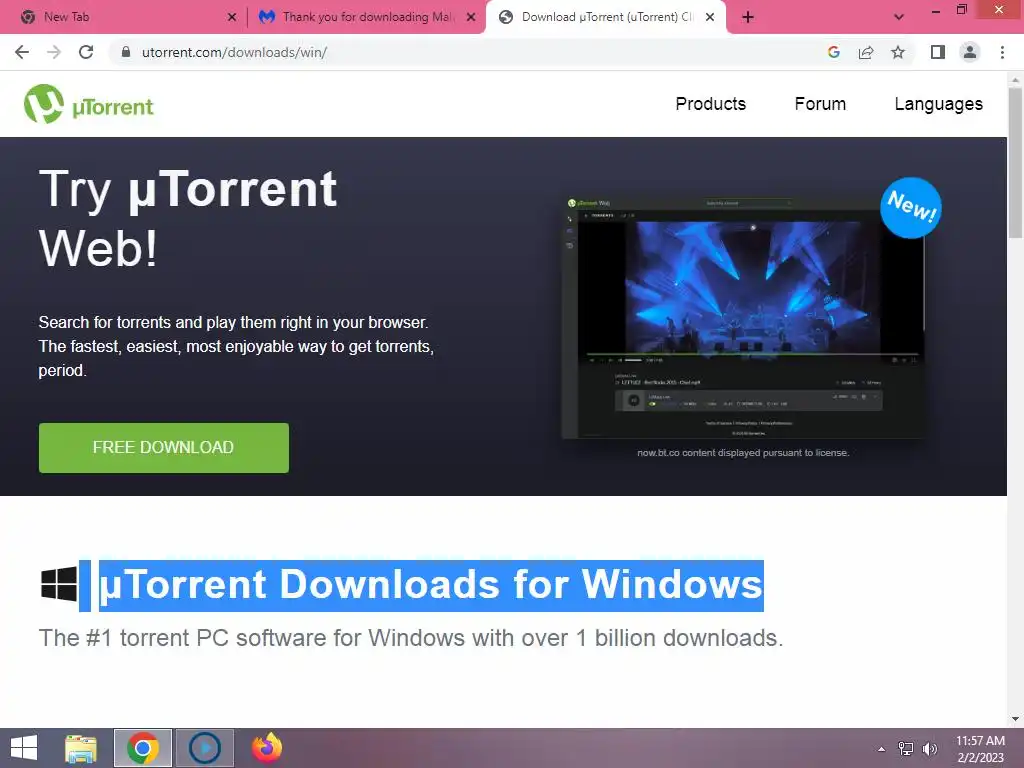The width and height of the screenshot is (1024, 768).
Task: Bookmark this page with the star
Action: coord(898,52)
